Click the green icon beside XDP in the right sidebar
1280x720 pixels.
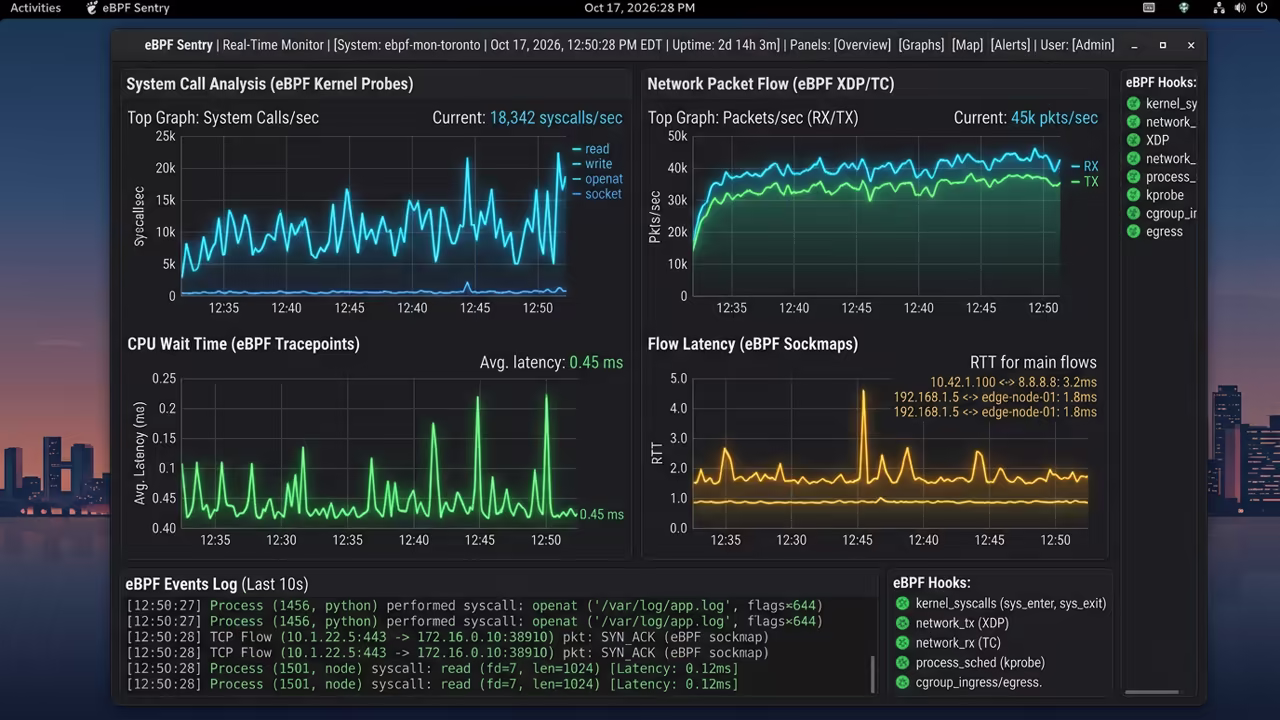pos(1133,140)
